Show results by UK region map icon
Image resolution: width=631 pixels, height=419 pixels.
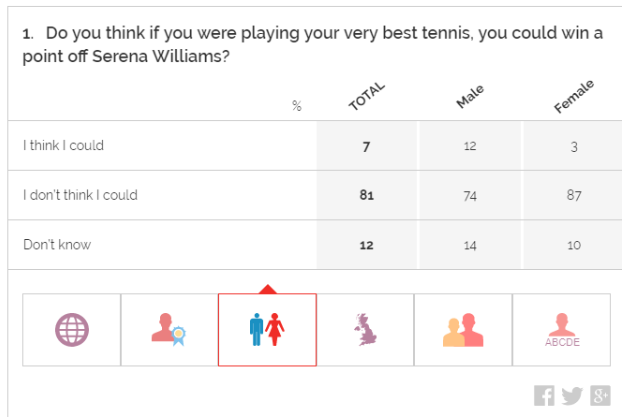(365, 330)
